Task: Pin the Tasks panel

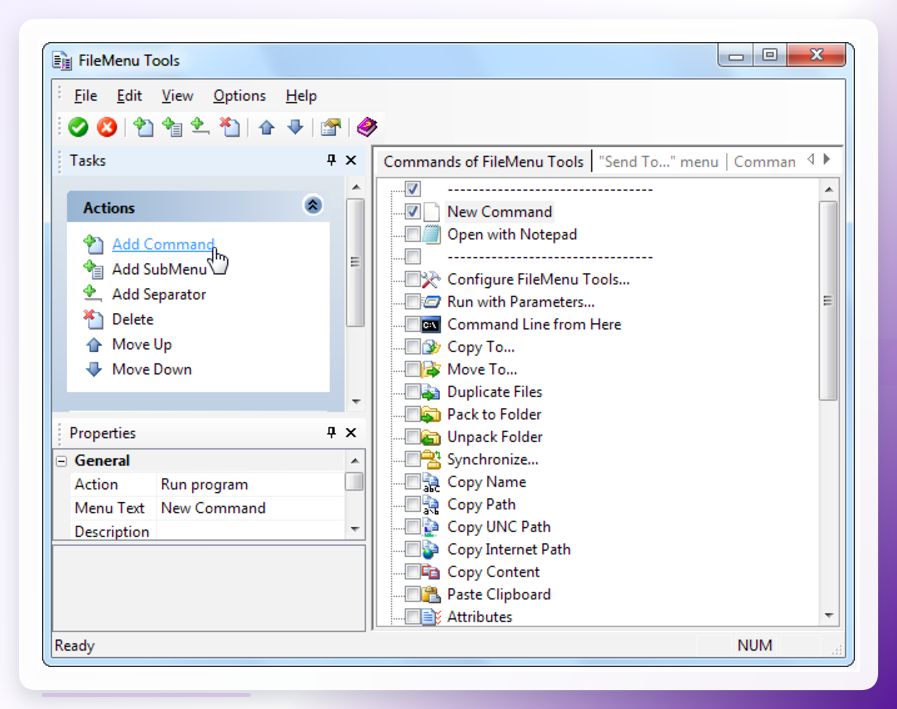Action: pyautogui.click(x=331, y=160)
